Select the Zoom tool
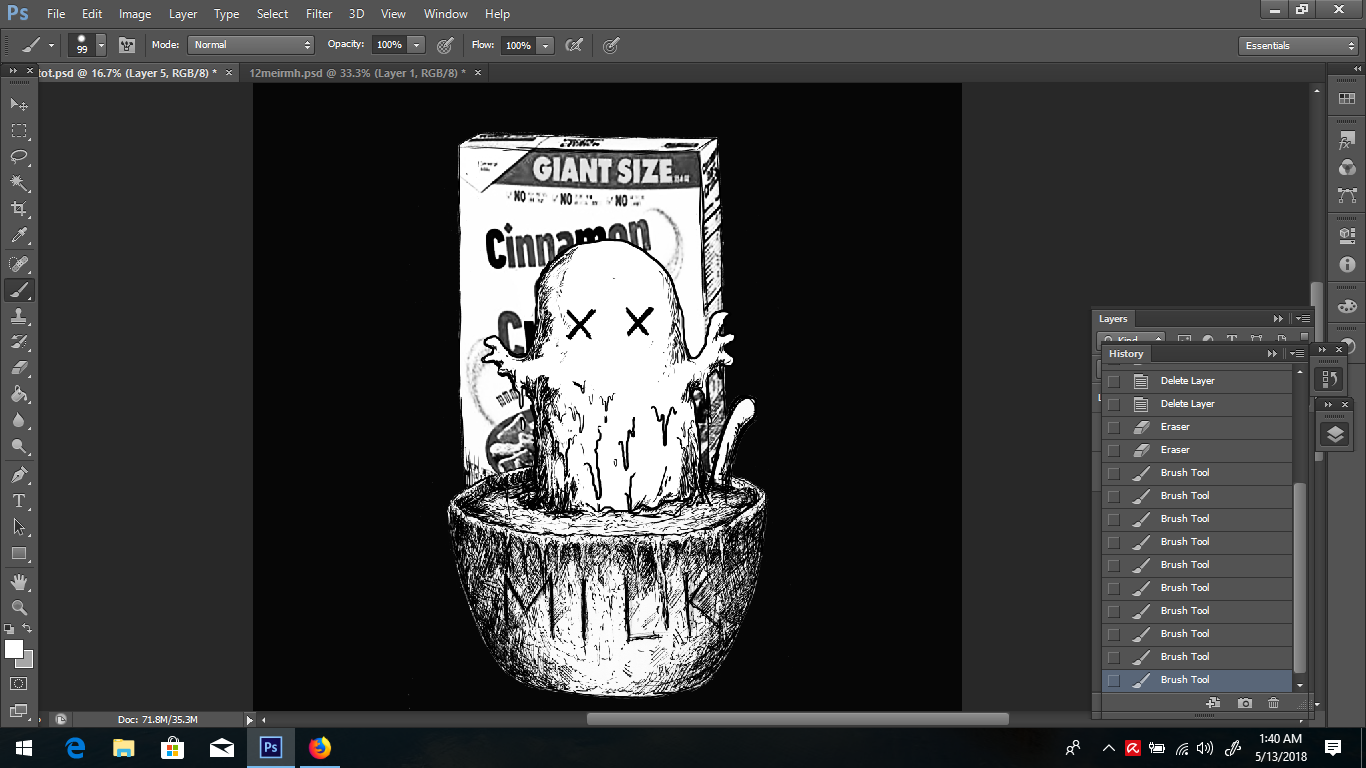Image resolution: width=1366 pixels, height=768 pixels. click(19, 607)
